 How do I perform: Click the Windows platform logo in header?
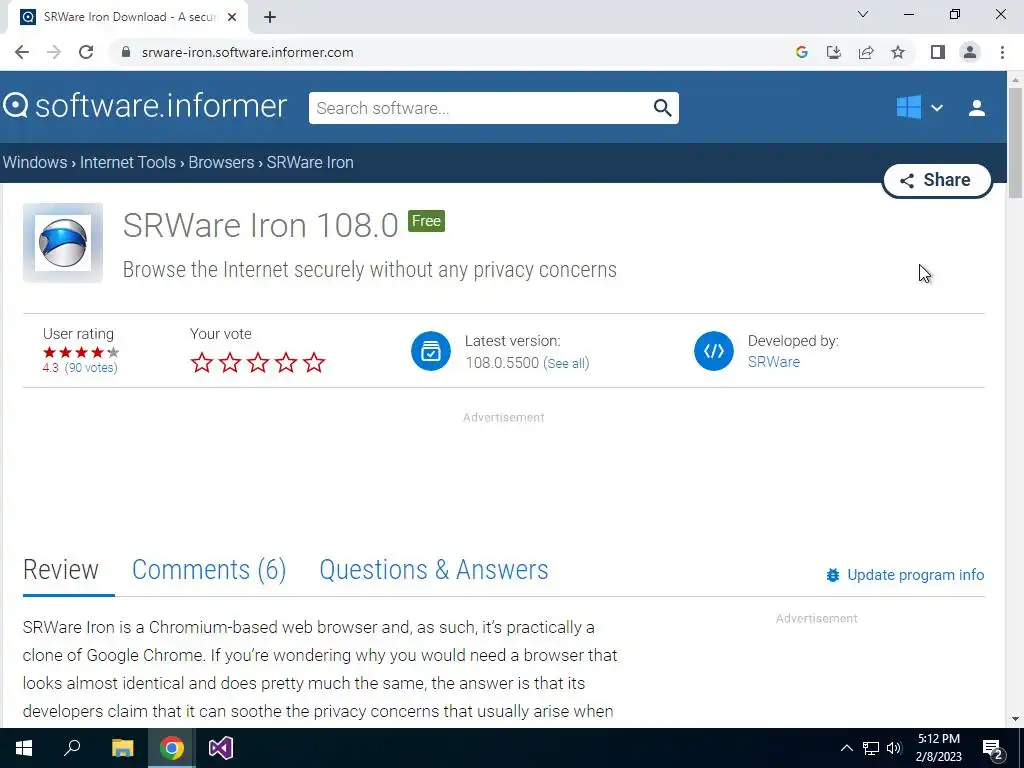pos(908,107)
